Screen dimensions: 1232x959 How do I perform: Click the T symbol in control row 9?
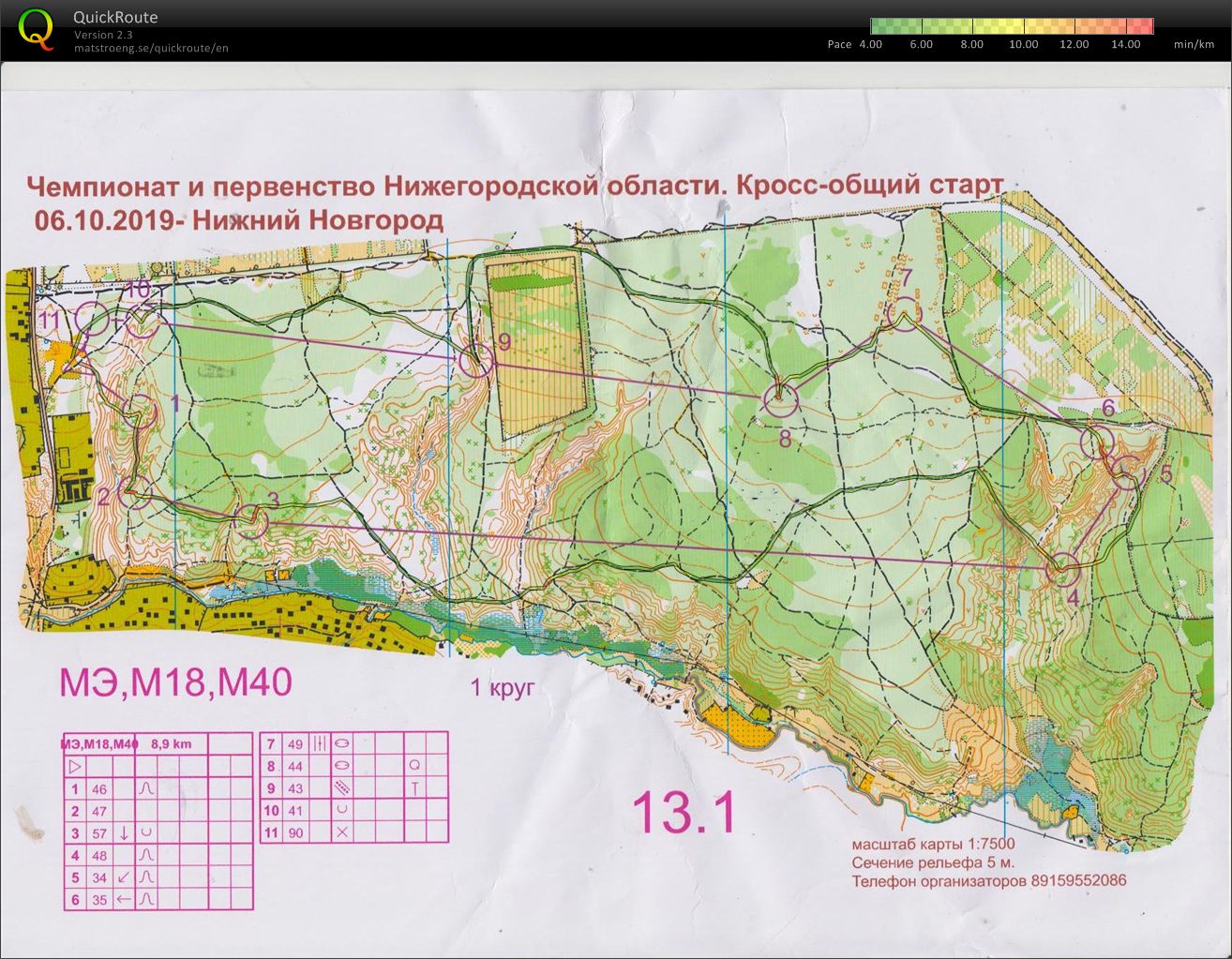pyautogui.click(x=414, y=788)
